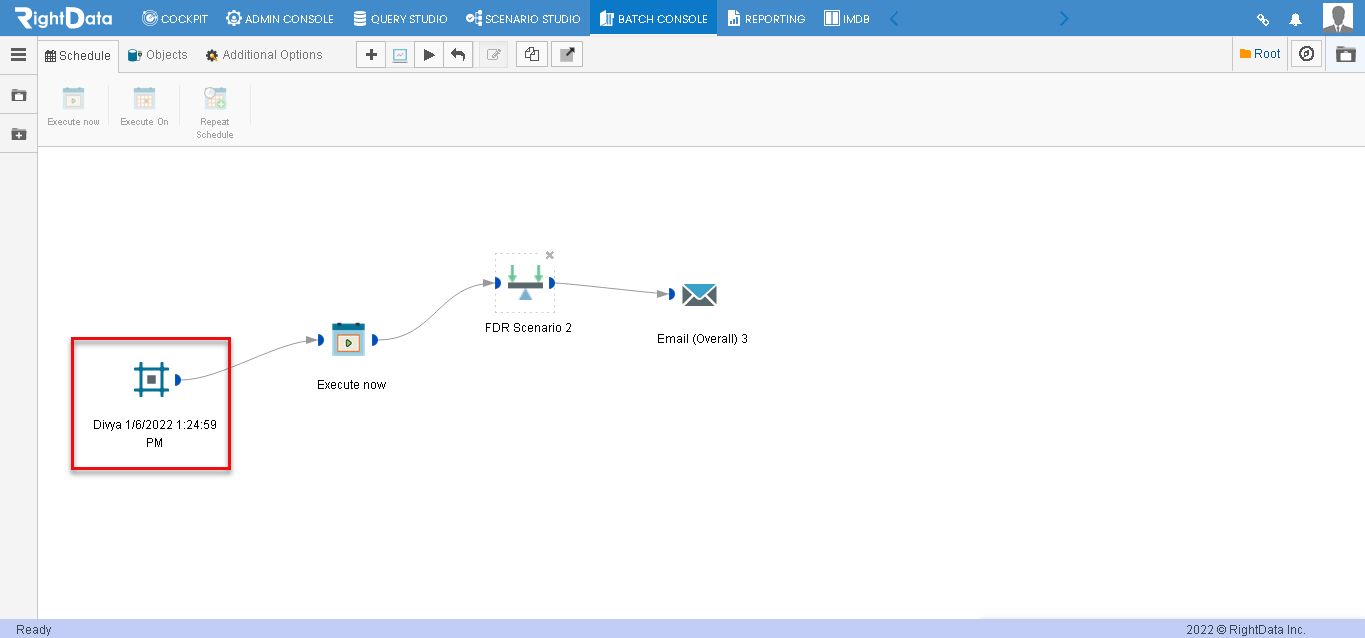The width and height of the screenshot is (1365, 638).
Task: Click the play (run) toolbar icon
Action: click(x=429, y=55)
